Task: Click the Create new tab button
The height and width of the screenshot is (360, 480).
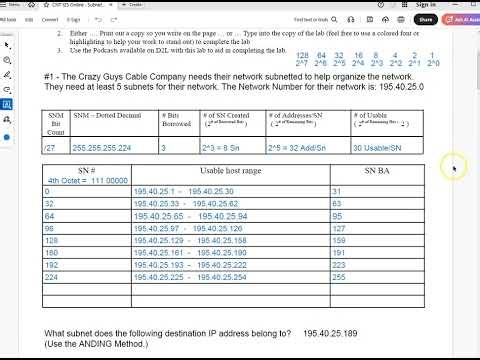Action: pos(132,5)
